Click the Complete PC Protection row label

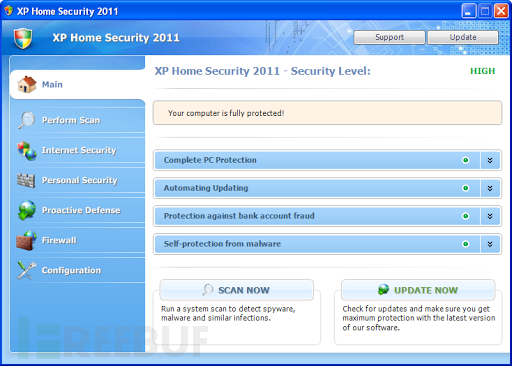pos(210,160)
